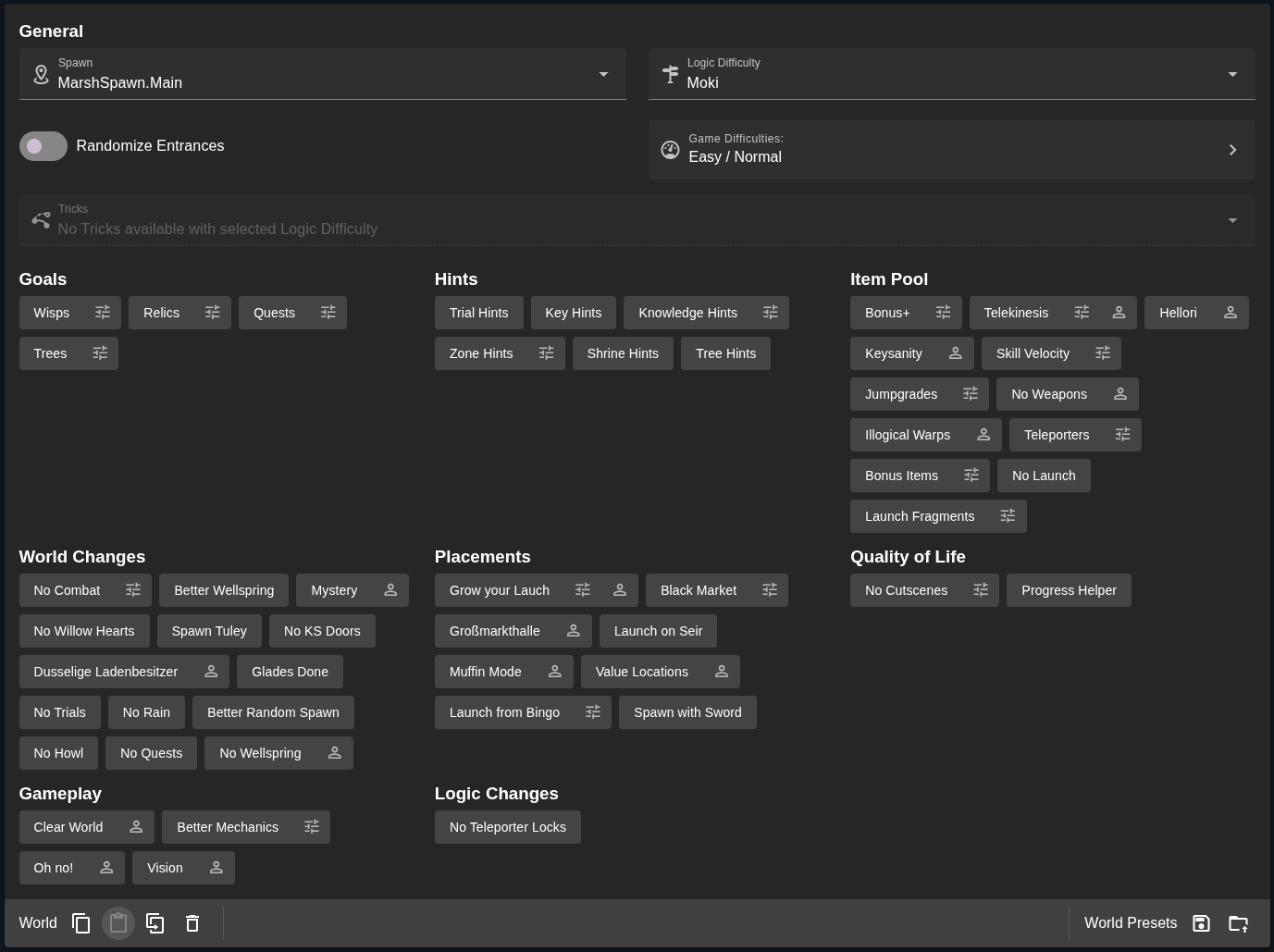Screen dimensions: 1274x952
Task: Toggle the Better Random Spawn chip
Action: (x=273, y=712)
